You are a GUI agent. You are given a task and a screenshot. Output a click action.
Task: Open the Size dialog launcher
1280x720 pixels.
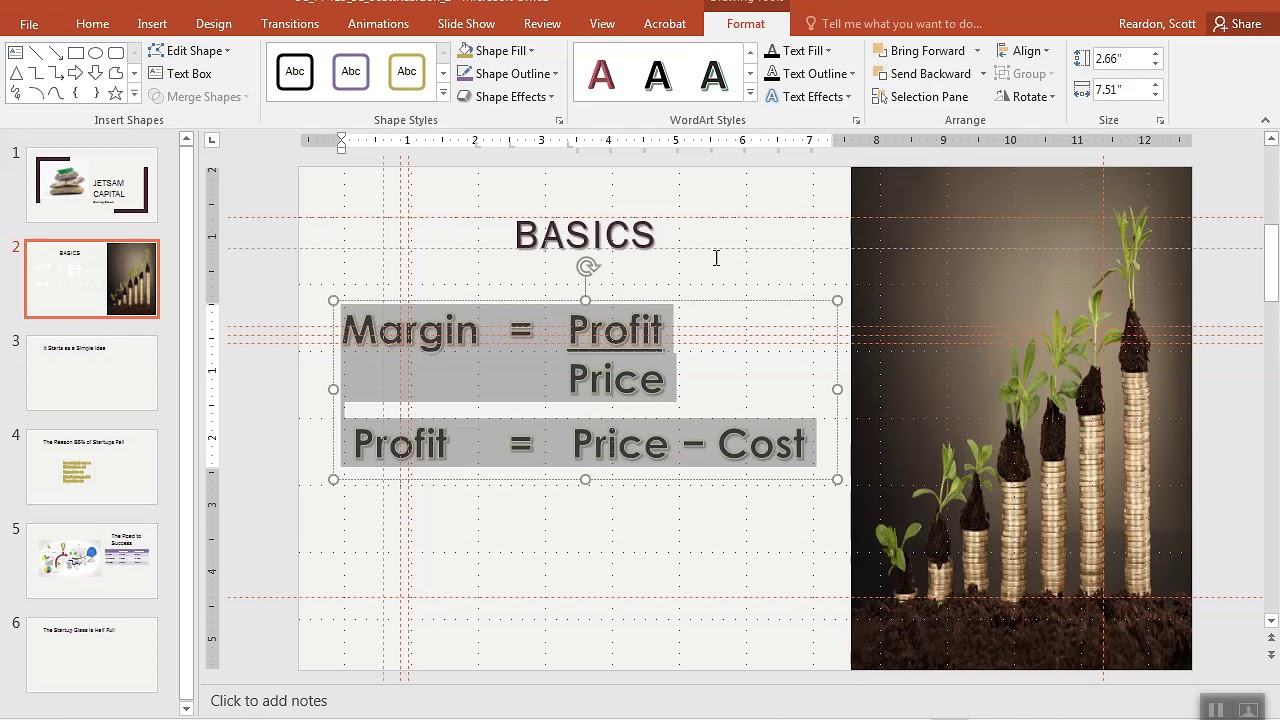click(x=1160, y=120)
